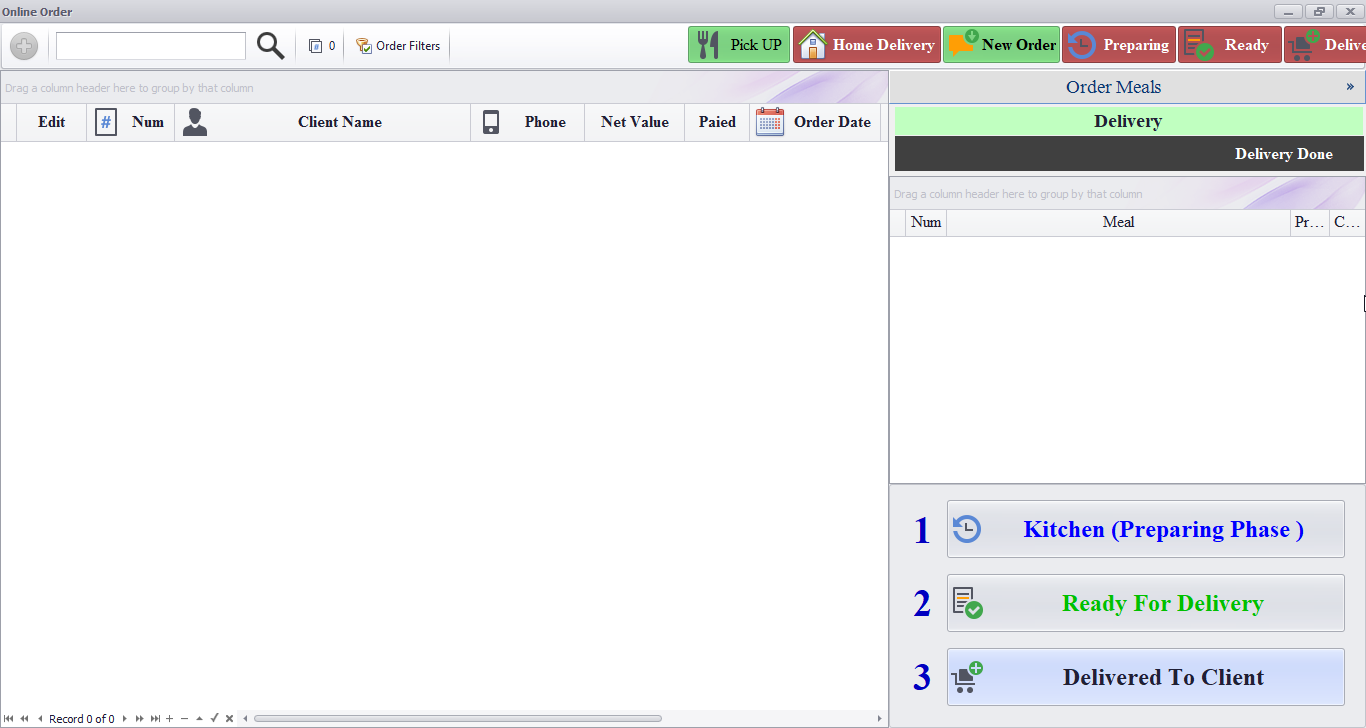1366x728 pixels.
Task: Click the Net Value column header
Action: [x=634, y=122]
